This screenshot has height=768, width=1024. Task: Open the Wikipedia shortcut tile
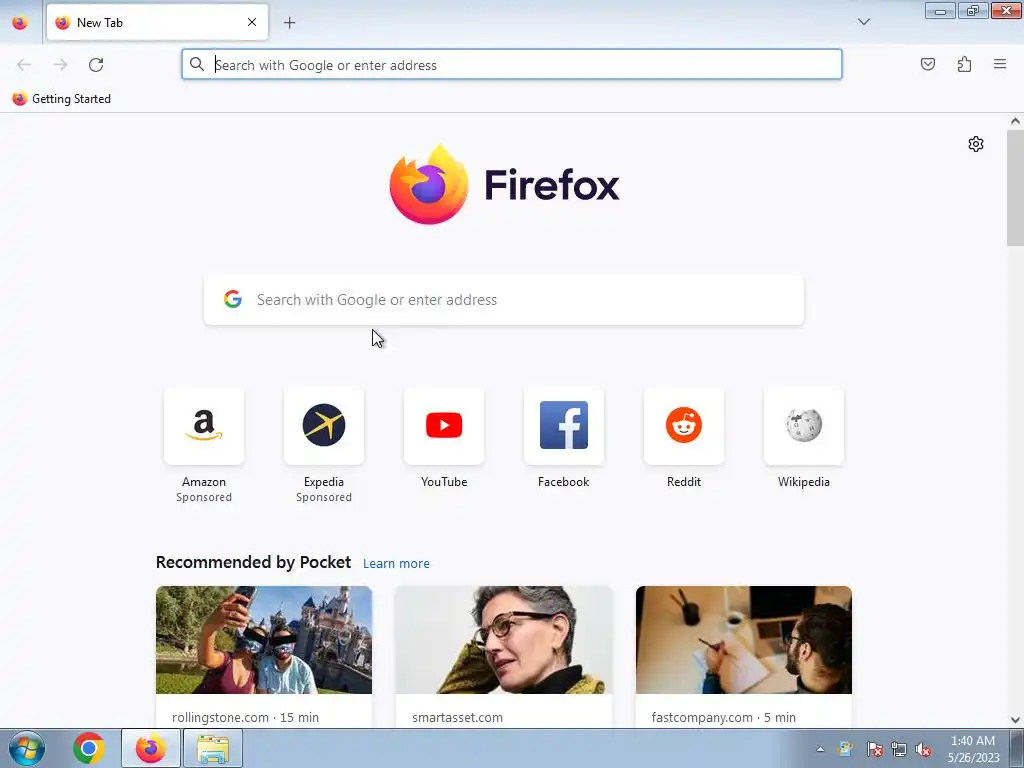pyautogui.click(x=804, y=426)
